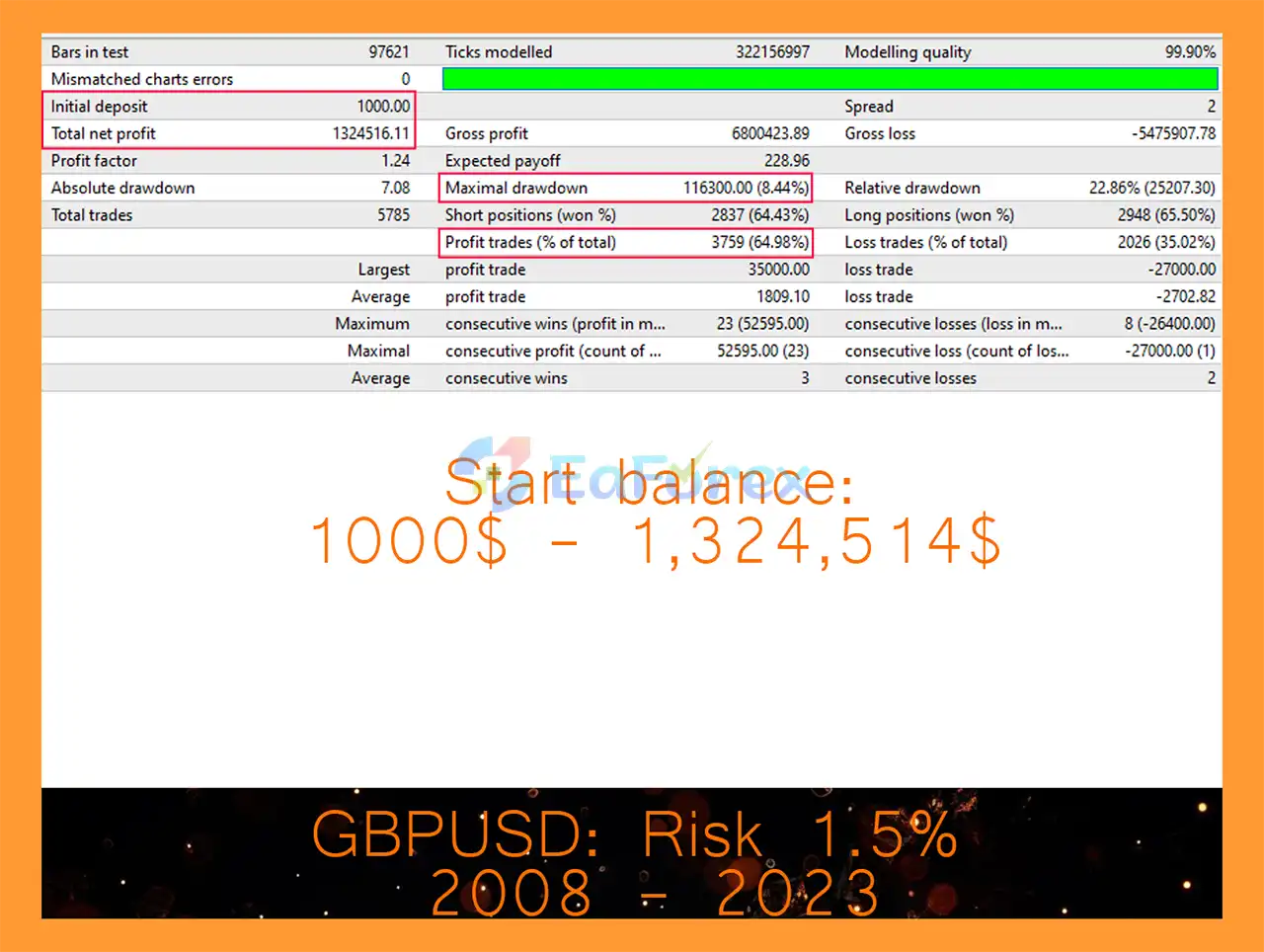The height and width of the screenshot is (952, 1264).
Task: Click the Total net profit value
Action: click(x=370, y=133)
